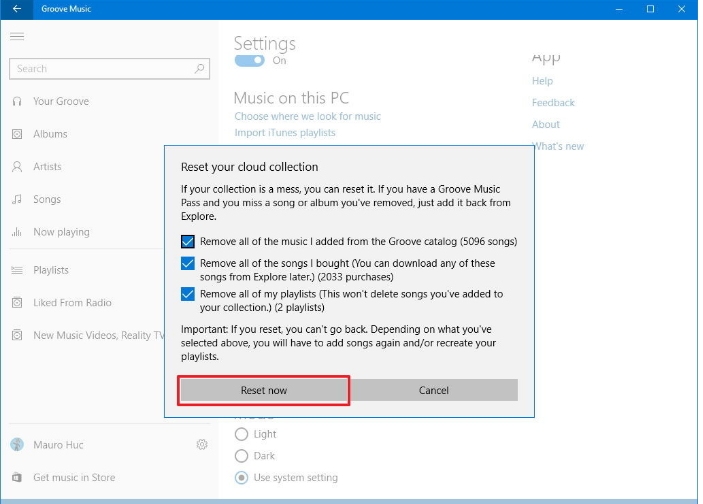Open settings gear next to Mauro Huc
703x504 pixels.
pyautogui.click(x=202, y=444)
